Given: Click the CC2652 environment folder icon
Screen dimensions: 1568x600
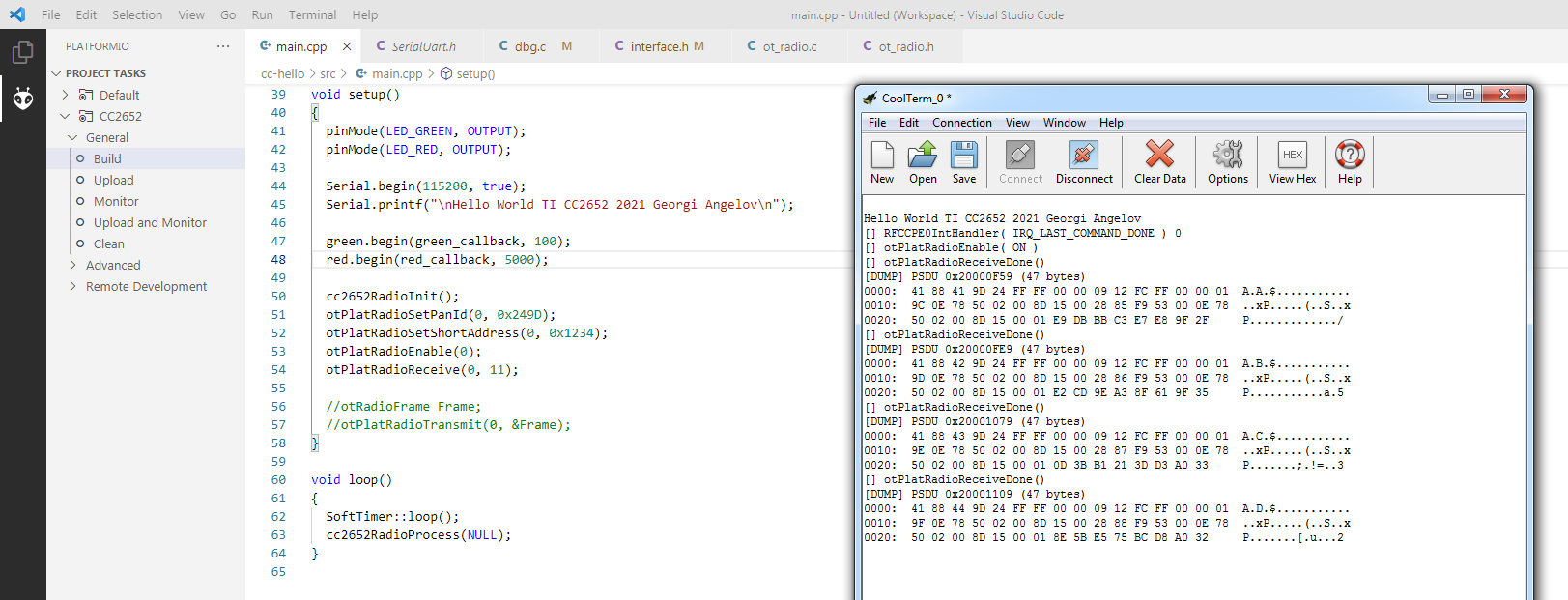Looking at the screenshot, I should [86, 116].
